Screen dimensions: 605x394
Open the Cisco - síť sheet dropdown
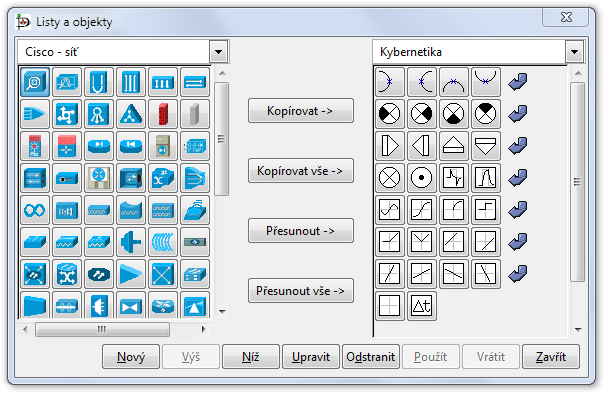219,52
